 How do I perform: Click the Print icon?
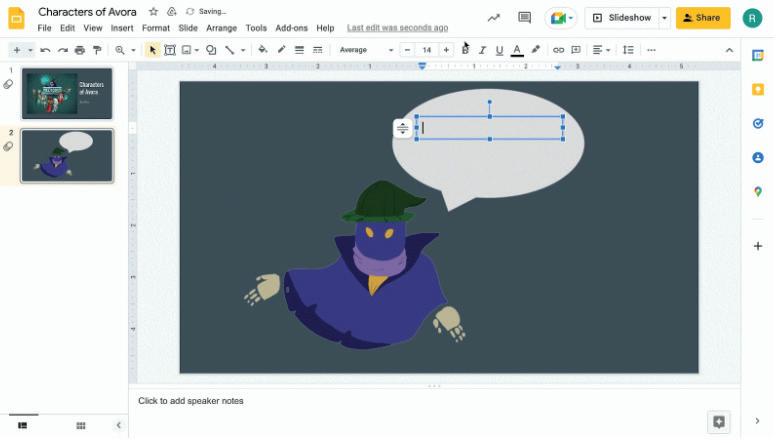[79, 50]
